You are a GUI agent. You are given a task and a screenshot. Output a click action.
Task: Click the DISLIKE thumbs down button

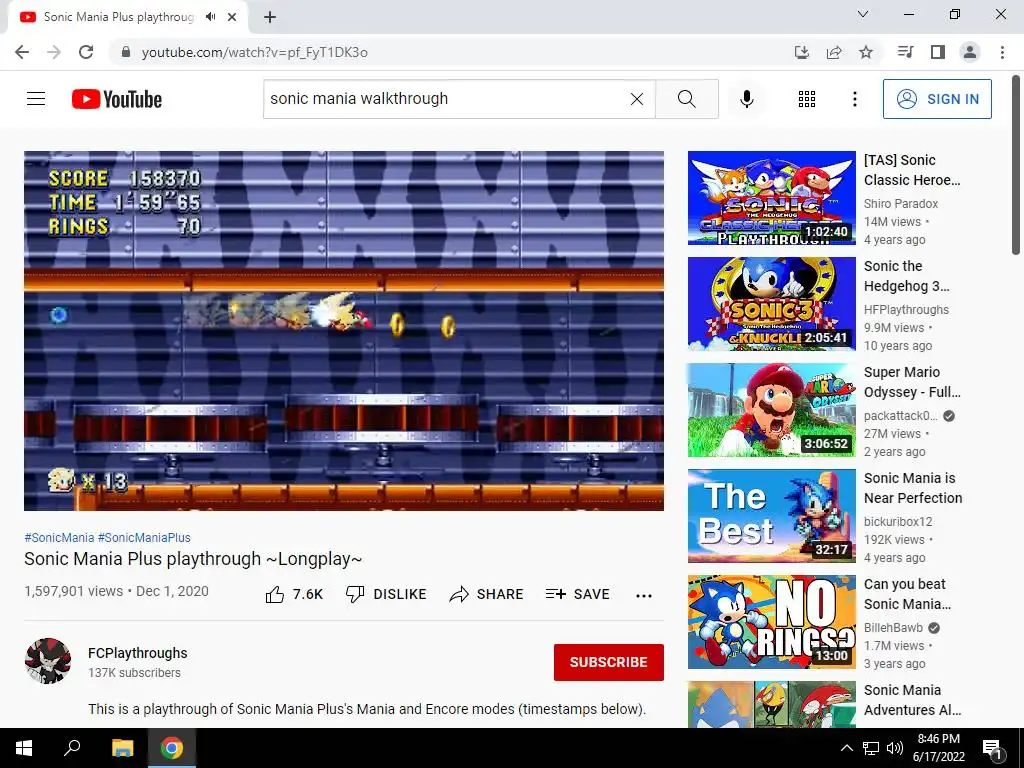tap(386, 594)
